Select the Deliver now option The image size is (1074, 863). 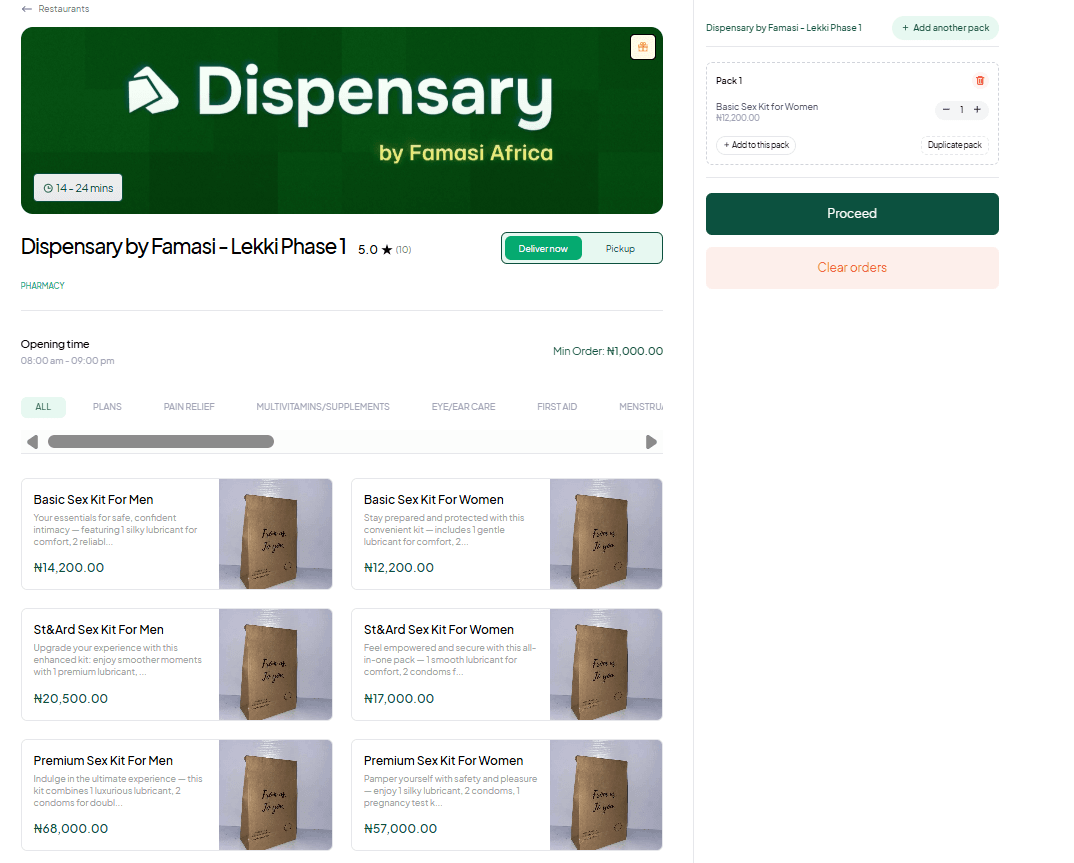click(543, 249)
